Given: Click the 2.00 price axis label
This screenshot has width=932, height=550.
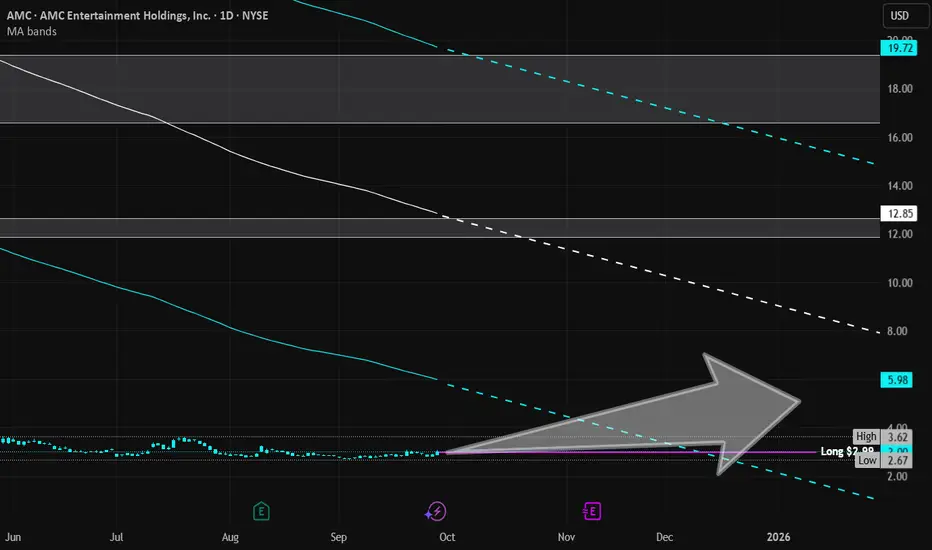Looking at the screenshot, I should [x=897, y=476].
